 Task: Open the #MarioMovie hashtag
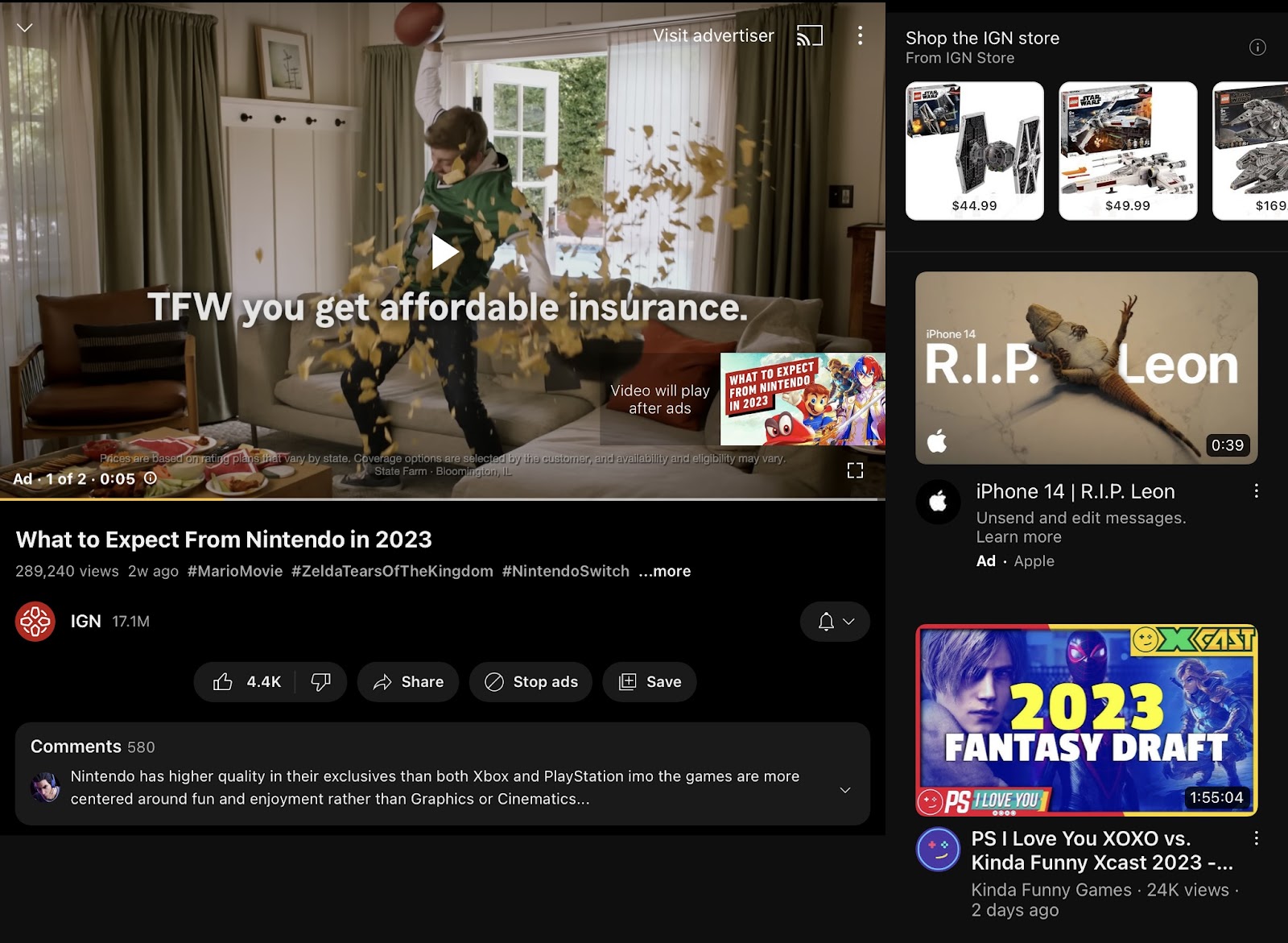click(x=235, y=571)
